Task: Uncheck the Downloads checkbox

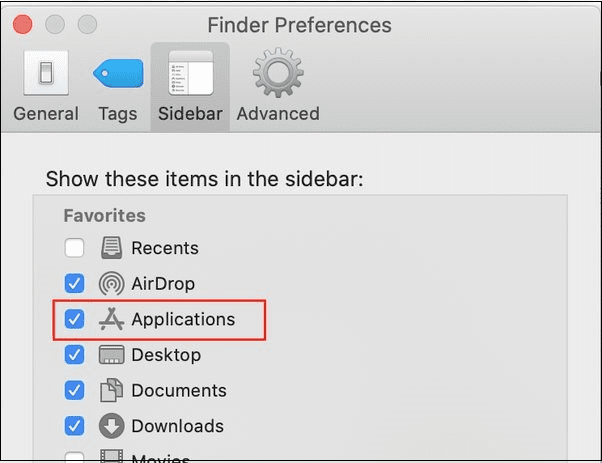Action: pyautogui.click(x=74, y=426)
